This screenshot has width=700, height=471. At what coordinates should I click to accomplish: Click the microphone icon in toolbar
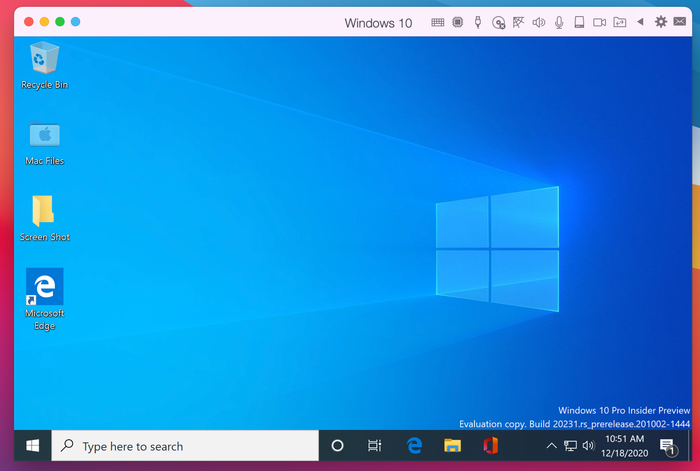click(x=559, y=22)
